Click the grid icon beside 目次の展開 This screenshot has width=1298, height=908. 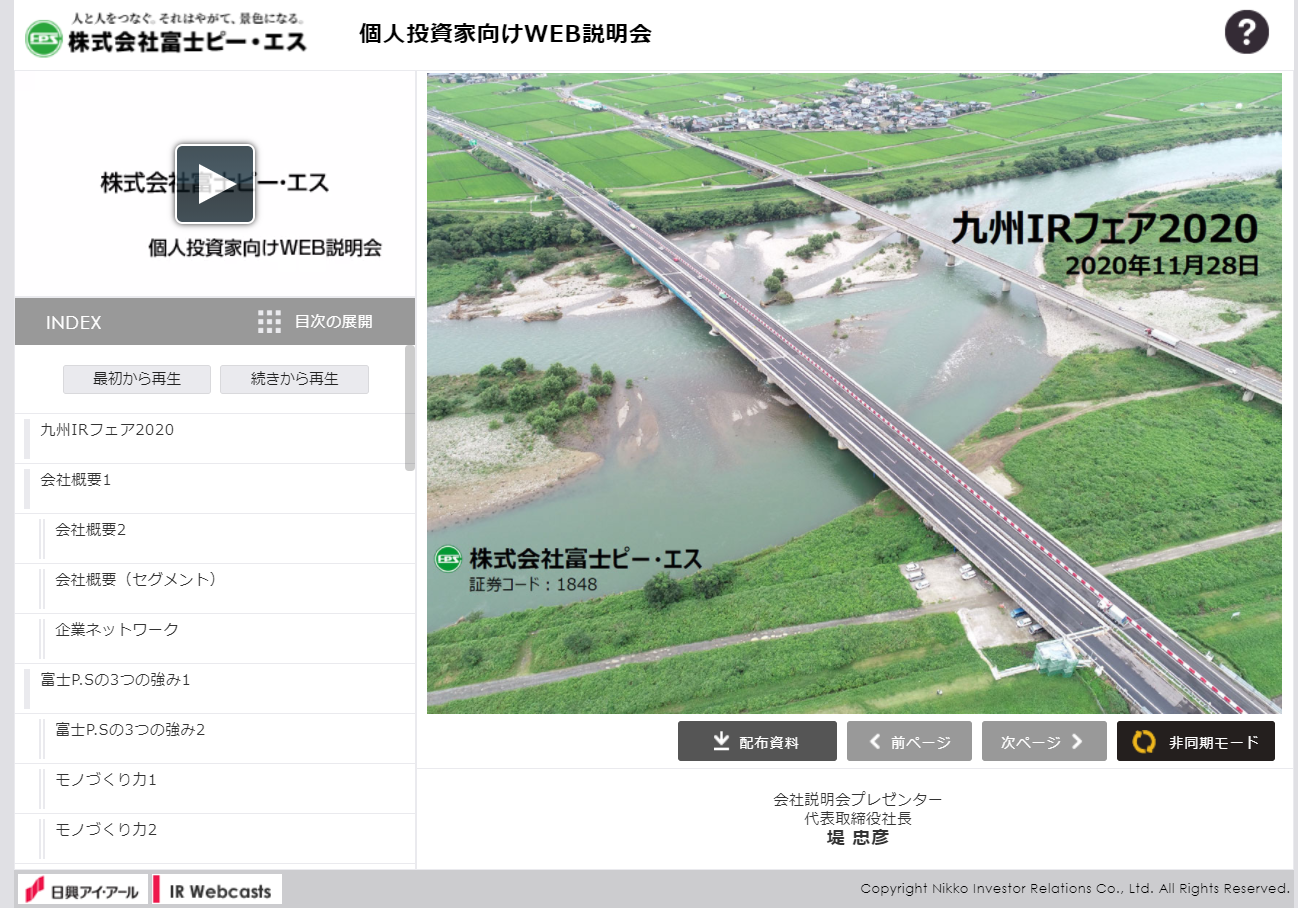coord(269,322)
